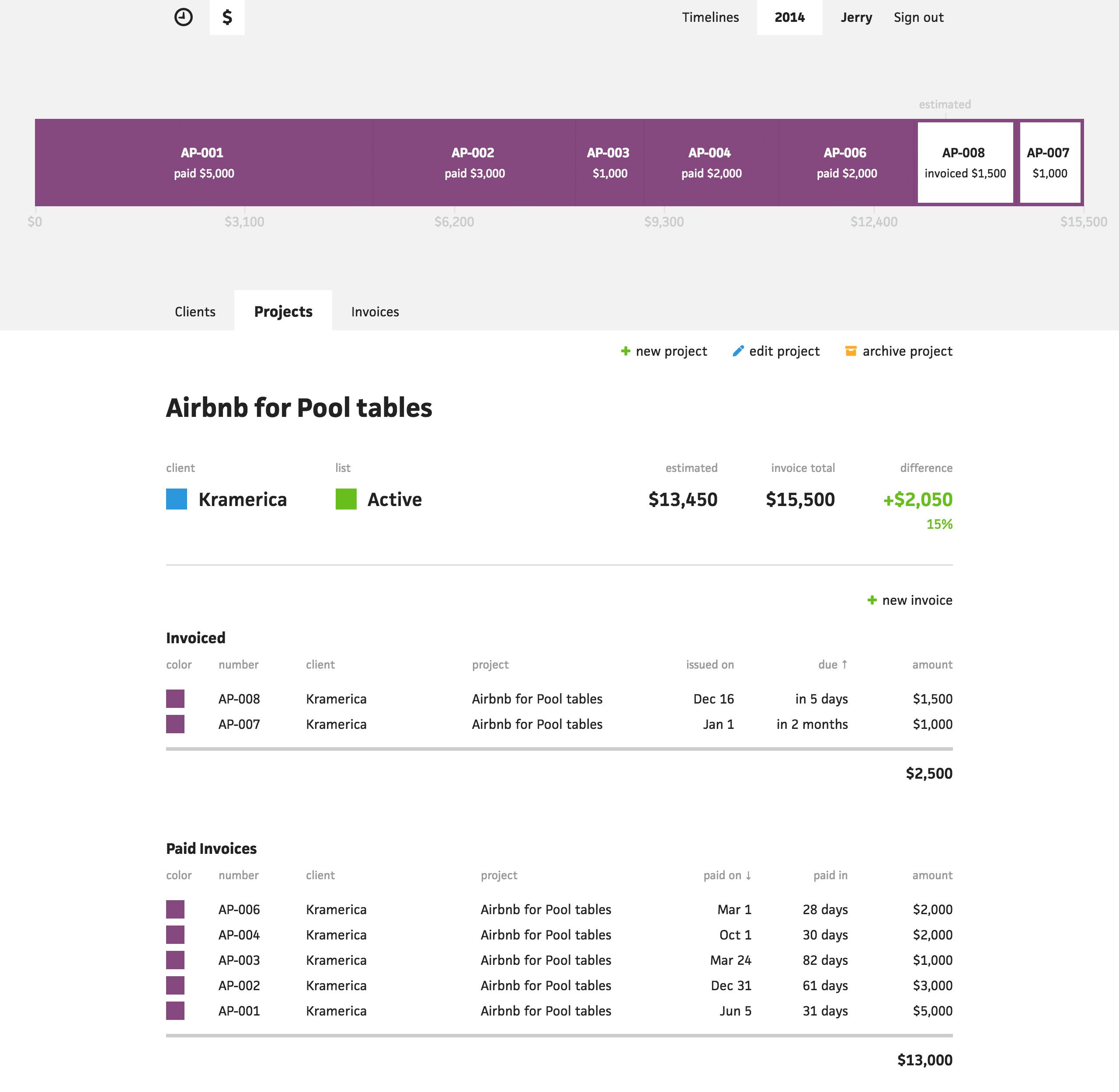Viewport: 1119px width, 1092px height.
Task: Select the AP-003 $1,000 bar segment
Action: tap(609, 163)
